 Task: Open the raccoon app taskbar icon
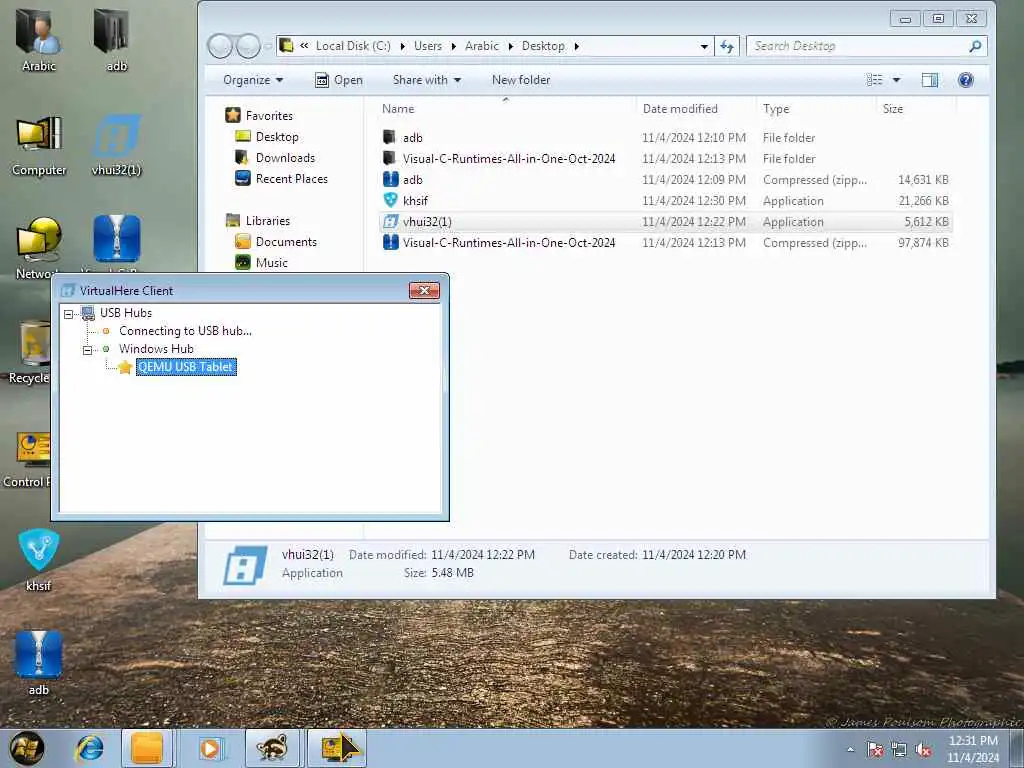[x=272, y=748]
